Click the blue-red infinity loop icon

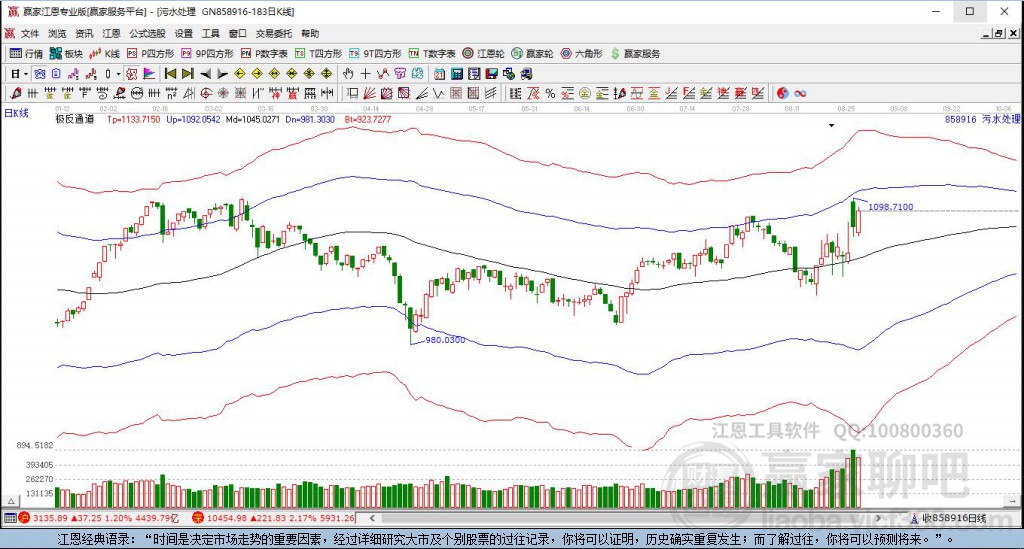[800, 93]
